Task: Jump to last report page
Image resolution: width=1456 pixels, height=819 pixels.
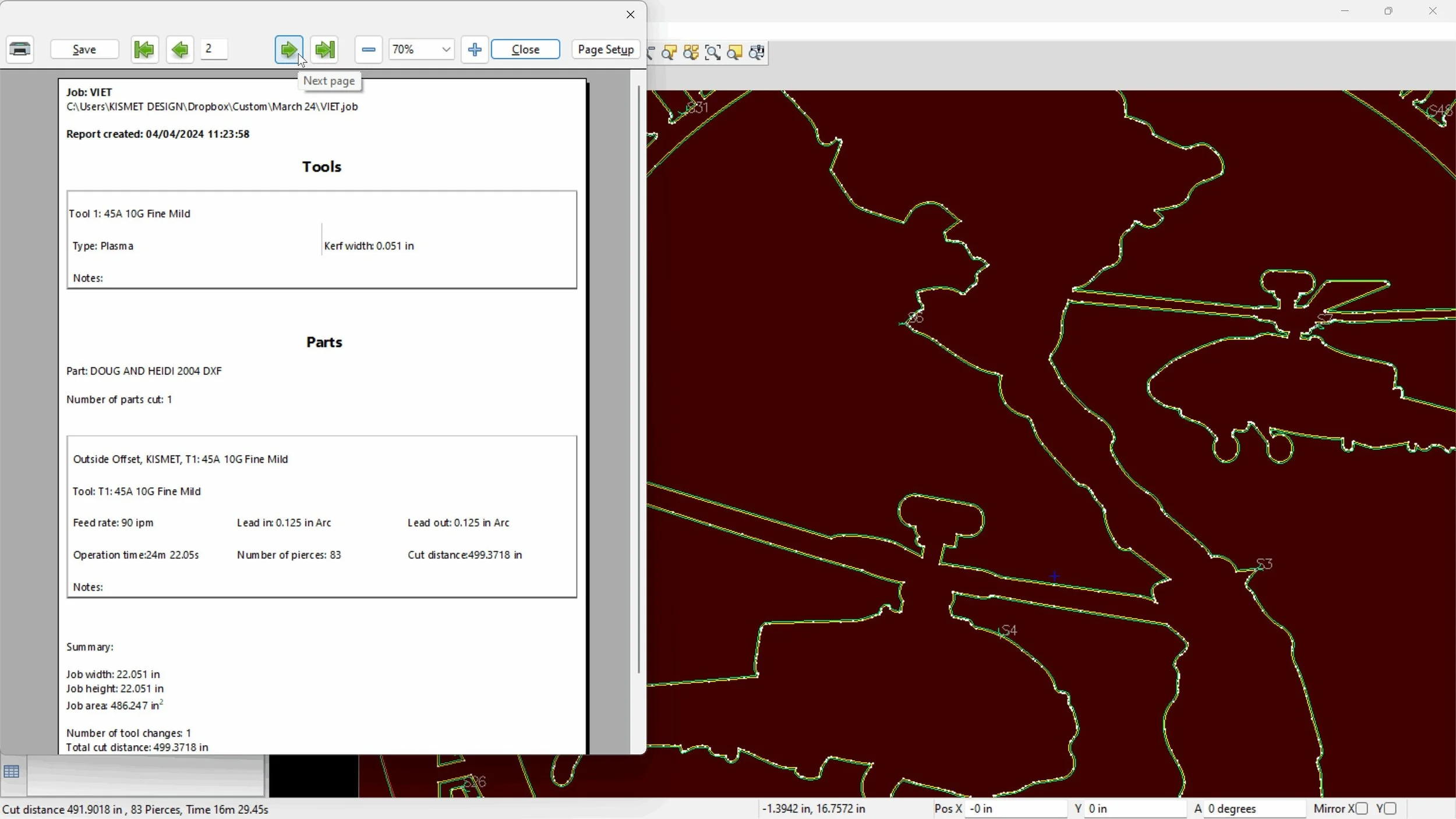Action: pos(325,49)
